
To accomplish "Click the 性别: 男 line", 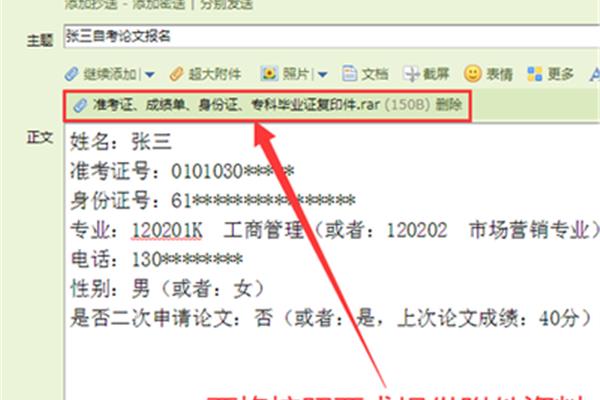I will click(167, 289).
